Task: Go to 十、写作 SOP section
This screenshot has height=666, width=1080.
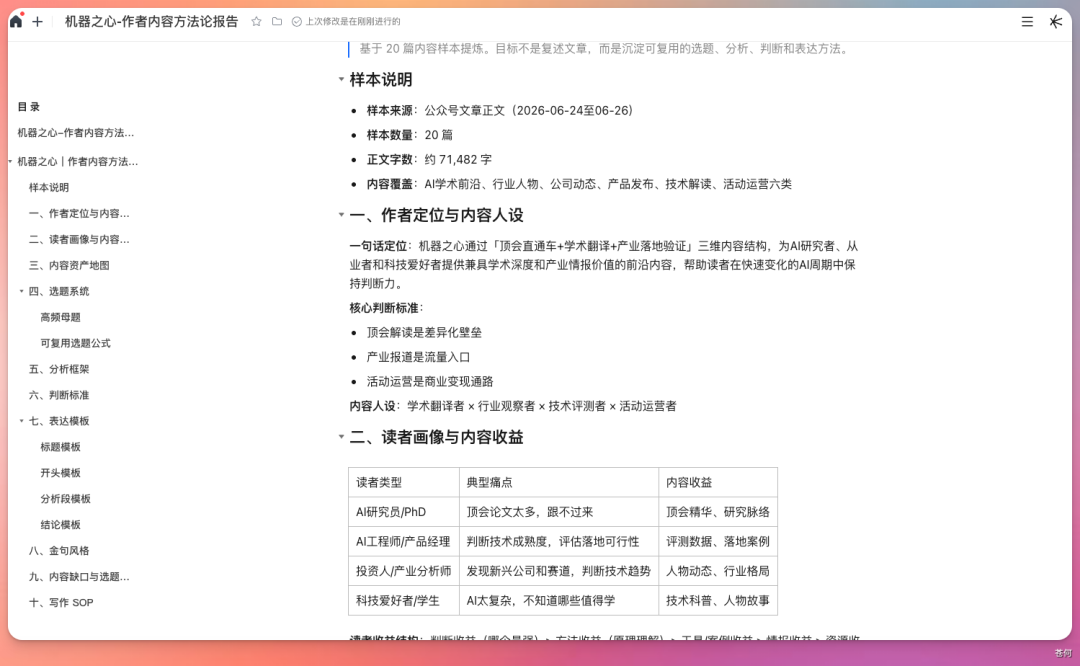Action: (61, 603)
